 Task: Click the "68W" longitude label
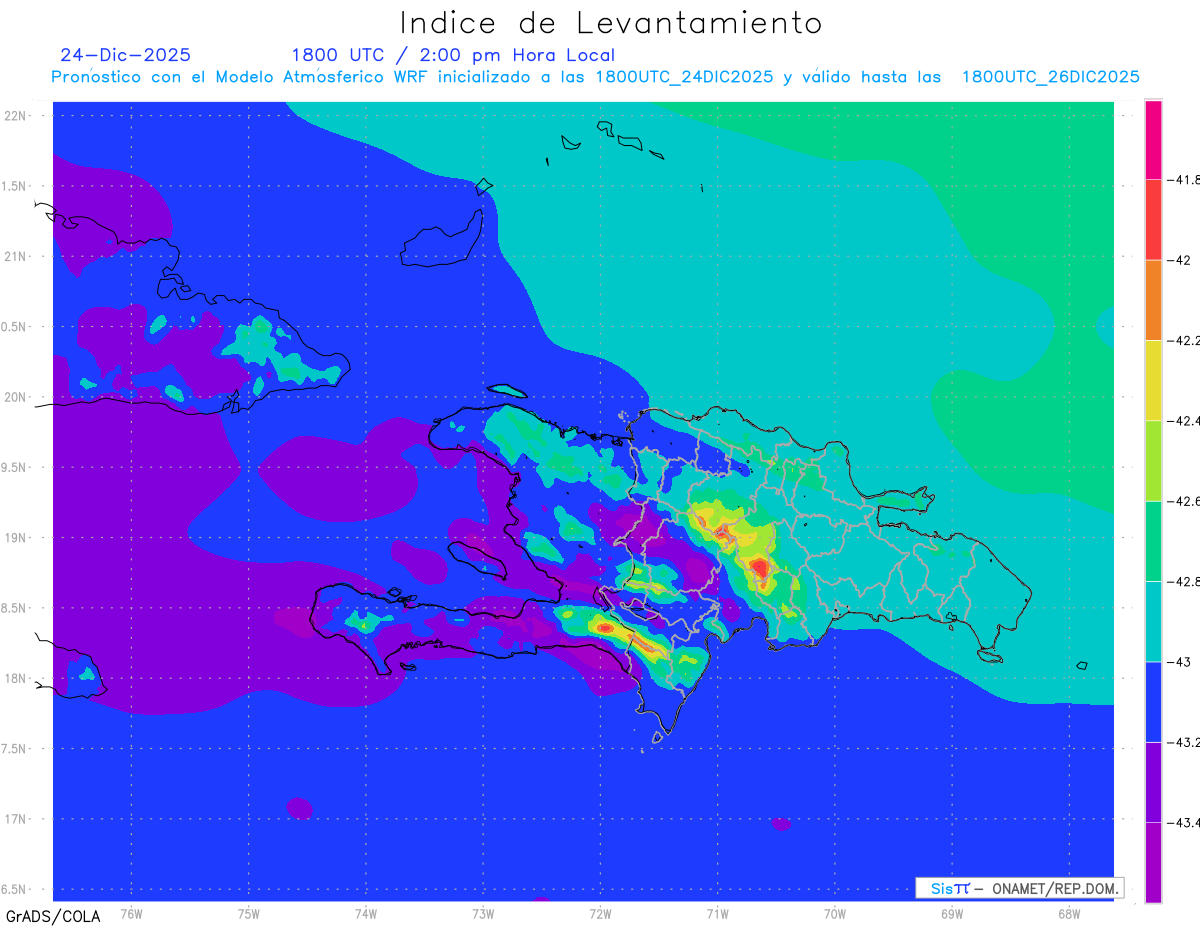[1069, 913]
